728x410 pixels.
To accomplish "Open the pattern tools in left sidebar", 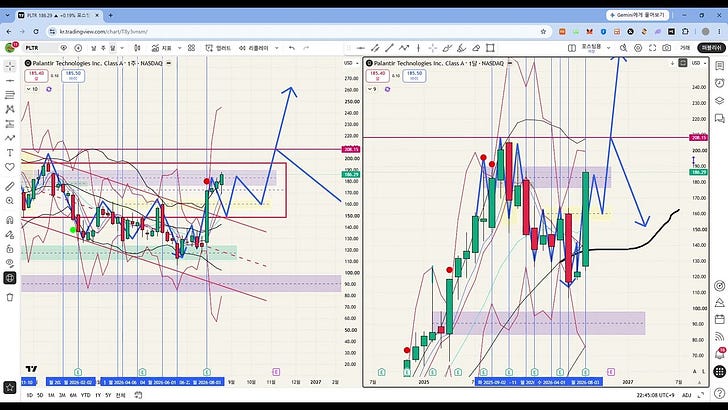I will pyautogui.click(x=10, y=109).
